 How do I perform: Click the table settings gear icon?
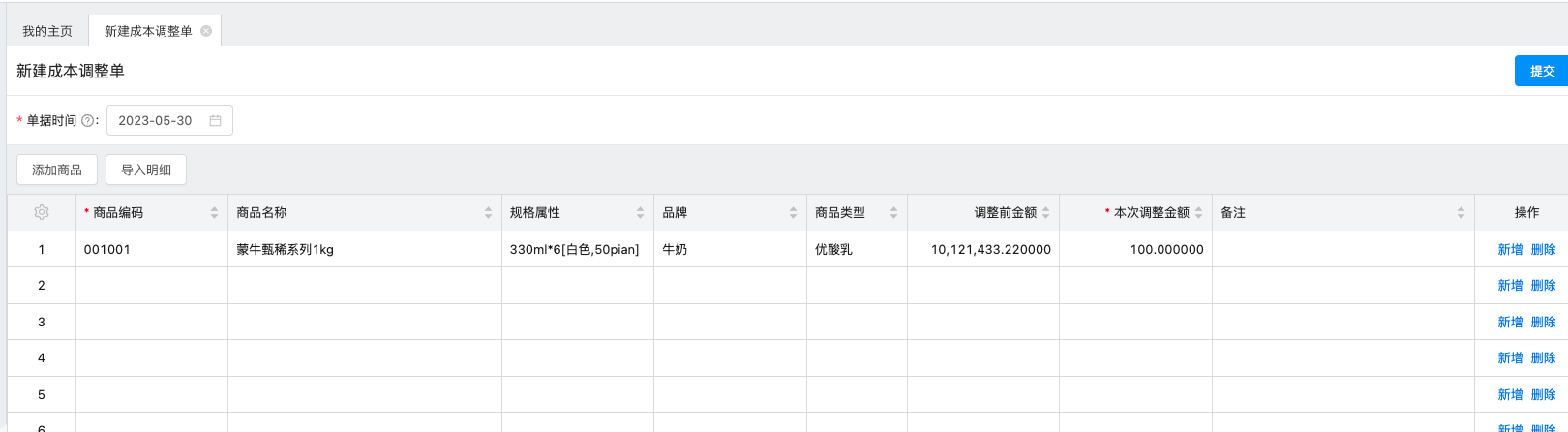point(42,212)
